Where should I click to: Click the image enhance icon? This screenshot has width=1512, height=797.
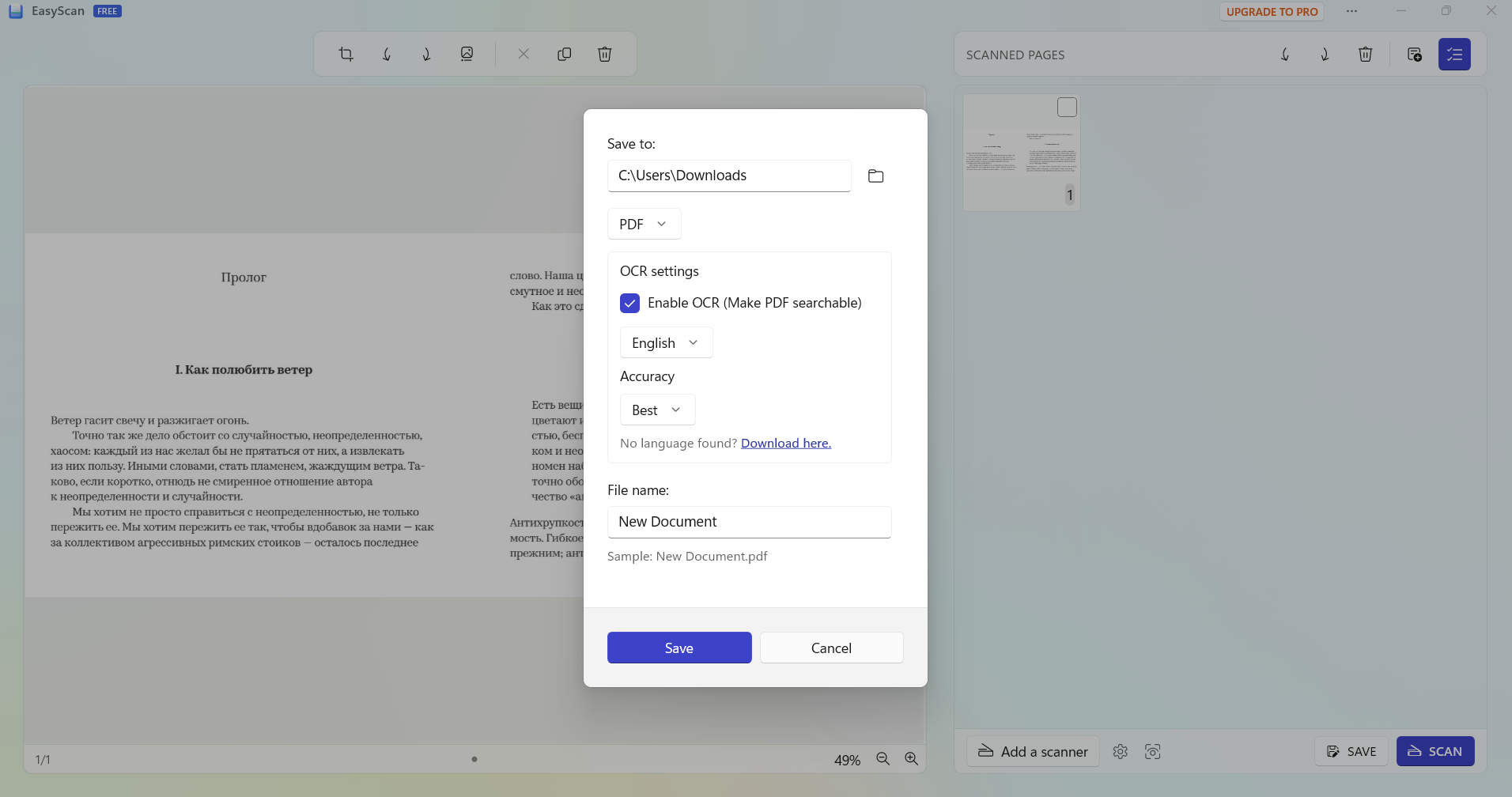467,55
